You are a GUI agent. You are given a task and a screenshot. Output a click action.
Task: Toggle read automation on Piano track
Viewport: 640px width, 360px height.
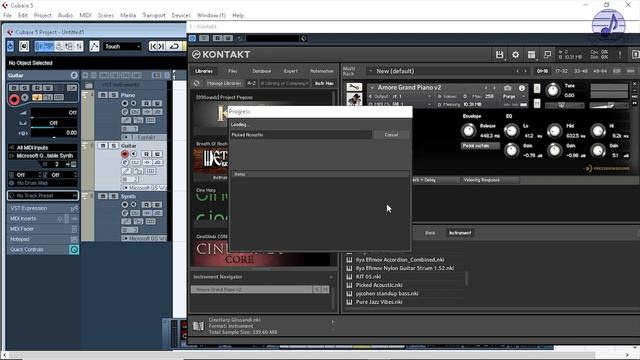(x=147, y=103)
